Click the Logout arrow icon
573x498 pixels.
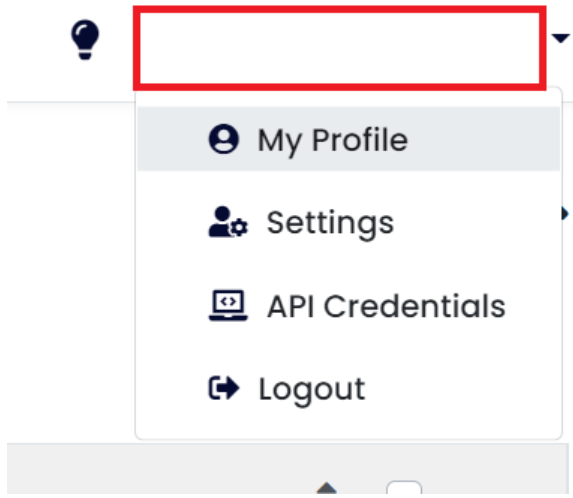point(224,388)
